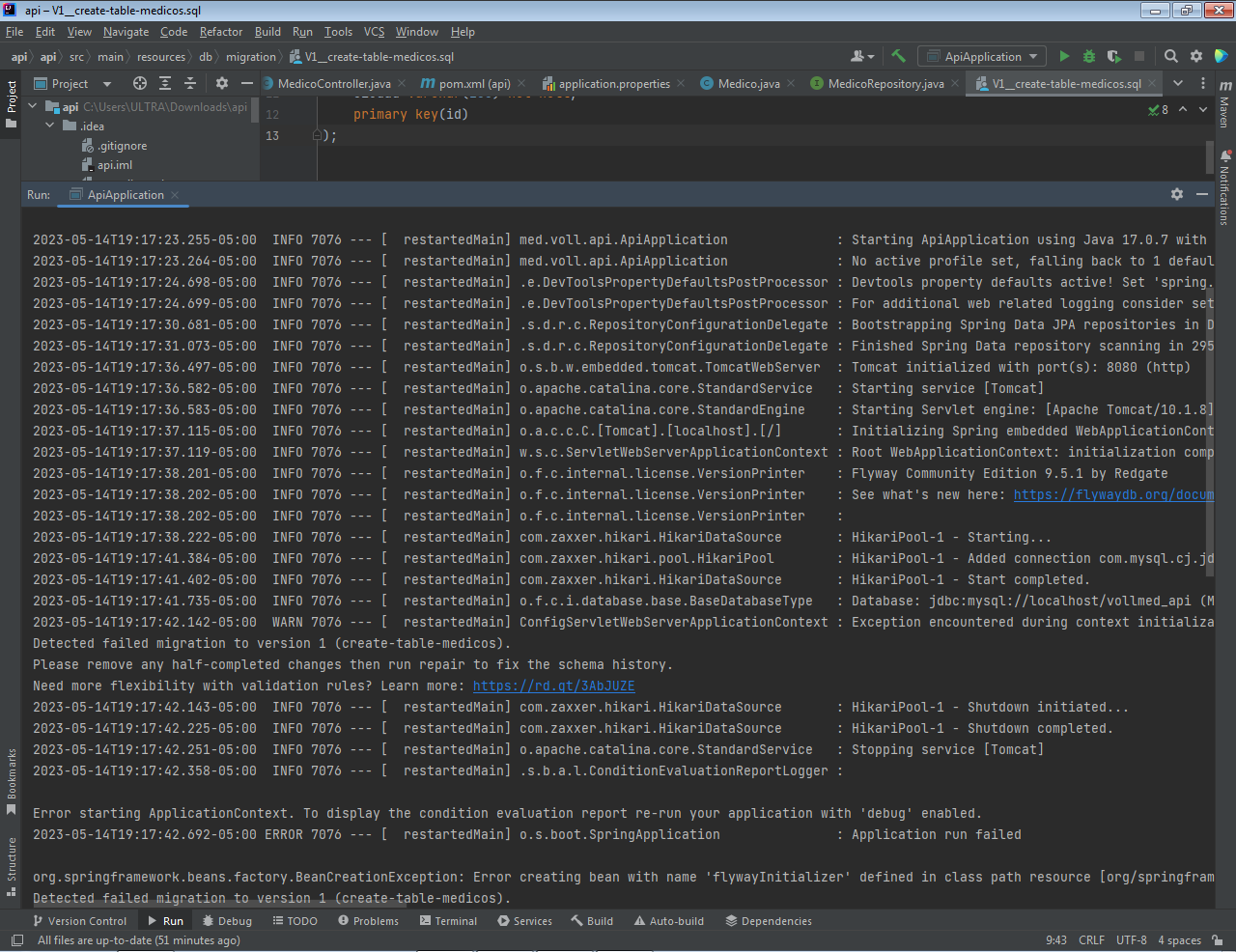Viewport: 1236px width, 952px height.
Task: Run ApiApplication with coverage shield icon
Action: point(1114,56)
